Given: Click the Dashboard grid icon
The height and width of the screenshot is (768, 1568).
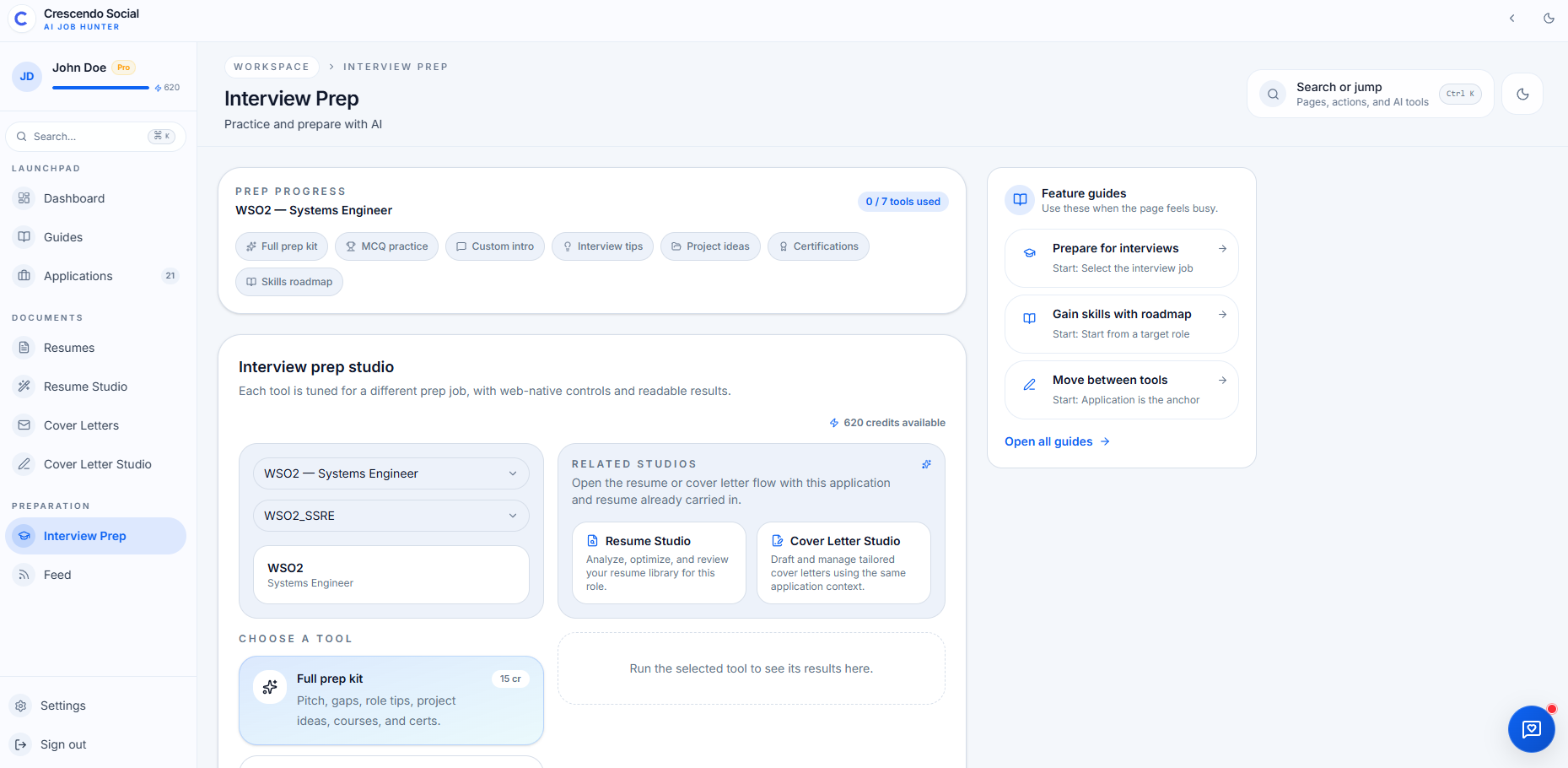Looking at the screenshot, I should coord(24,198).
